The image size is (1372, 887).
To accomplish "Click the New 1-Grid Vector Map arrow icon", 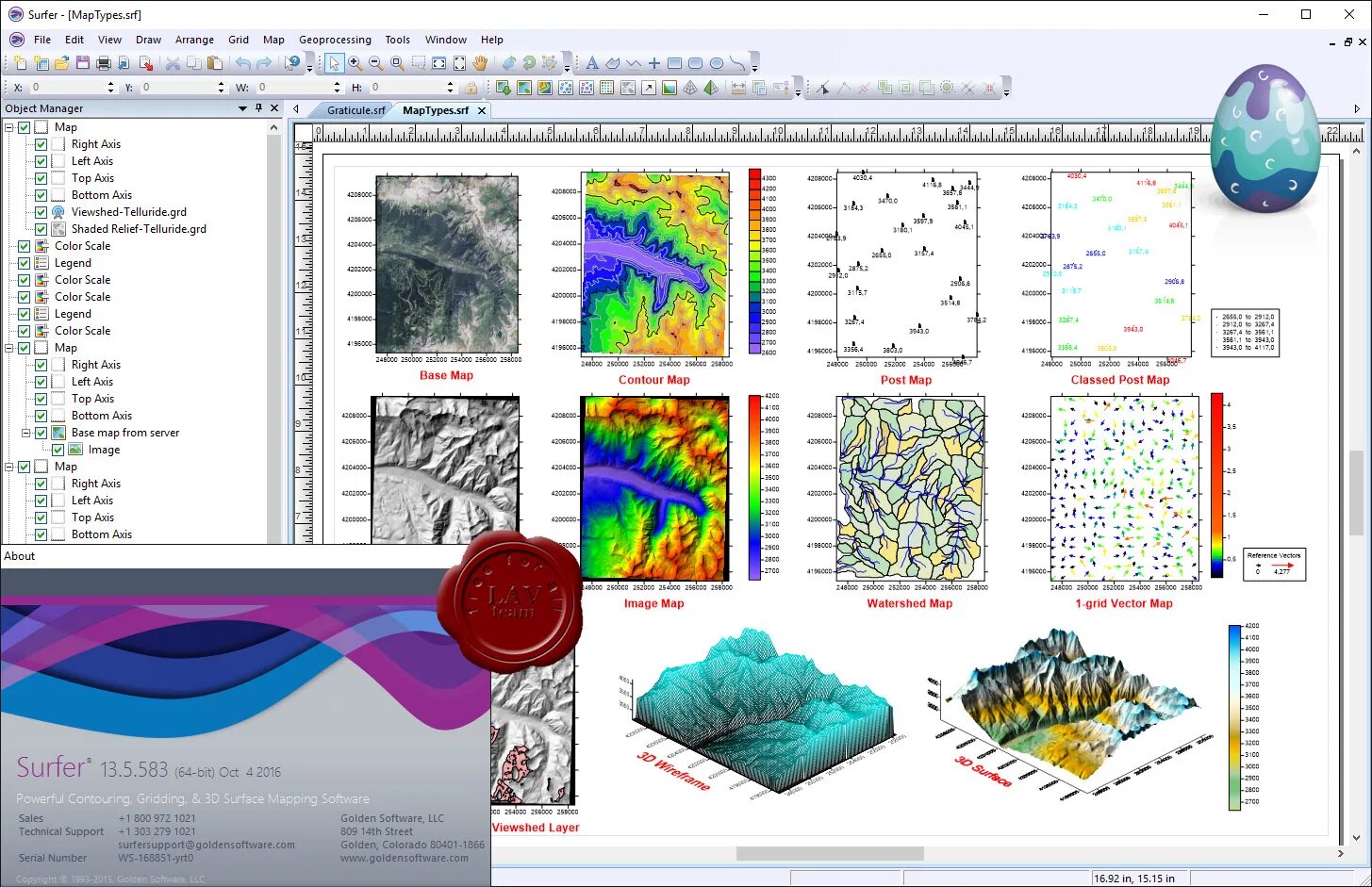I will point(649,88).
